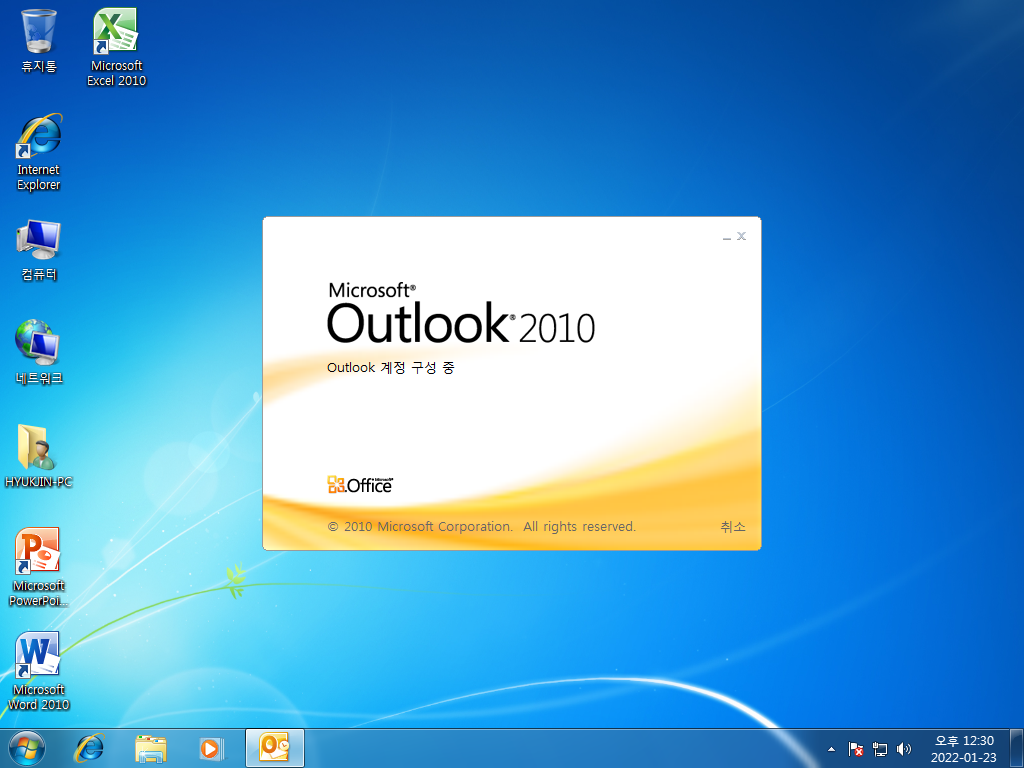Cancel Outlook loading via 취소 link
Image resolution: width=1024 pixels, height=768 pixels.
pos(733,526)
